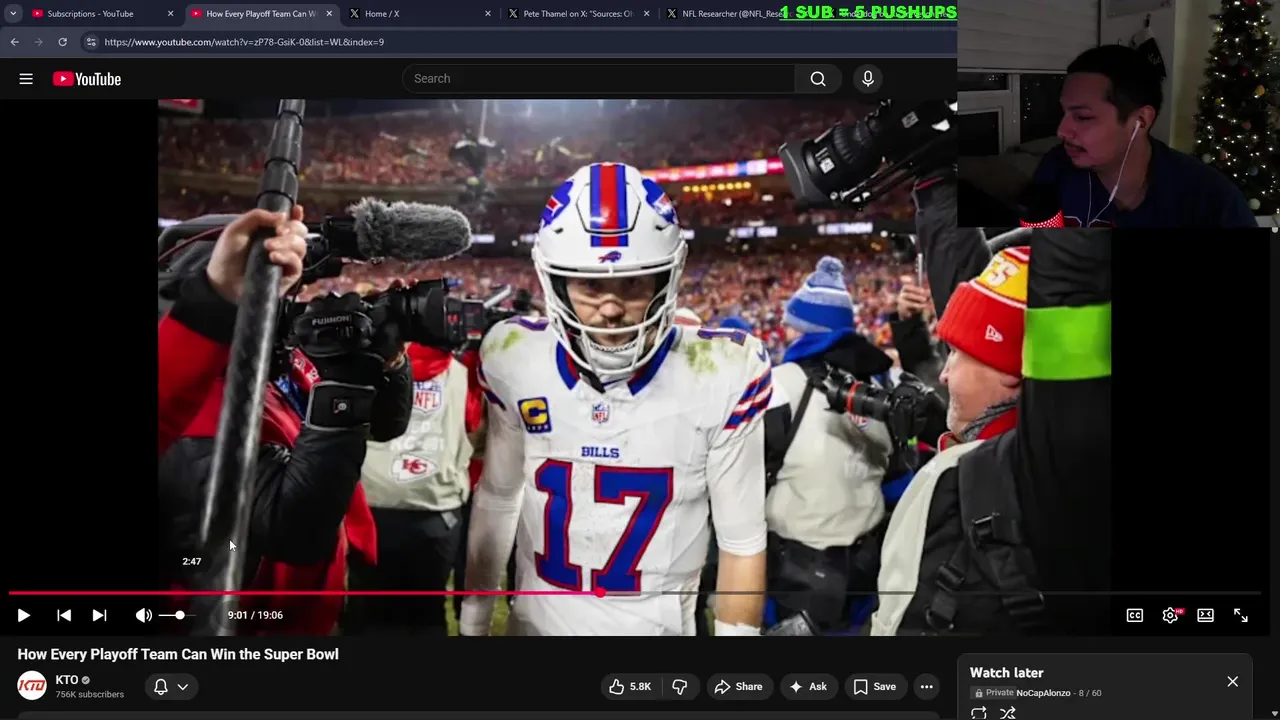The height and width of the screenshot is (720, 1280).
Task: Close the Watch later playlist panel
Action: click(x=1232, y=682)
